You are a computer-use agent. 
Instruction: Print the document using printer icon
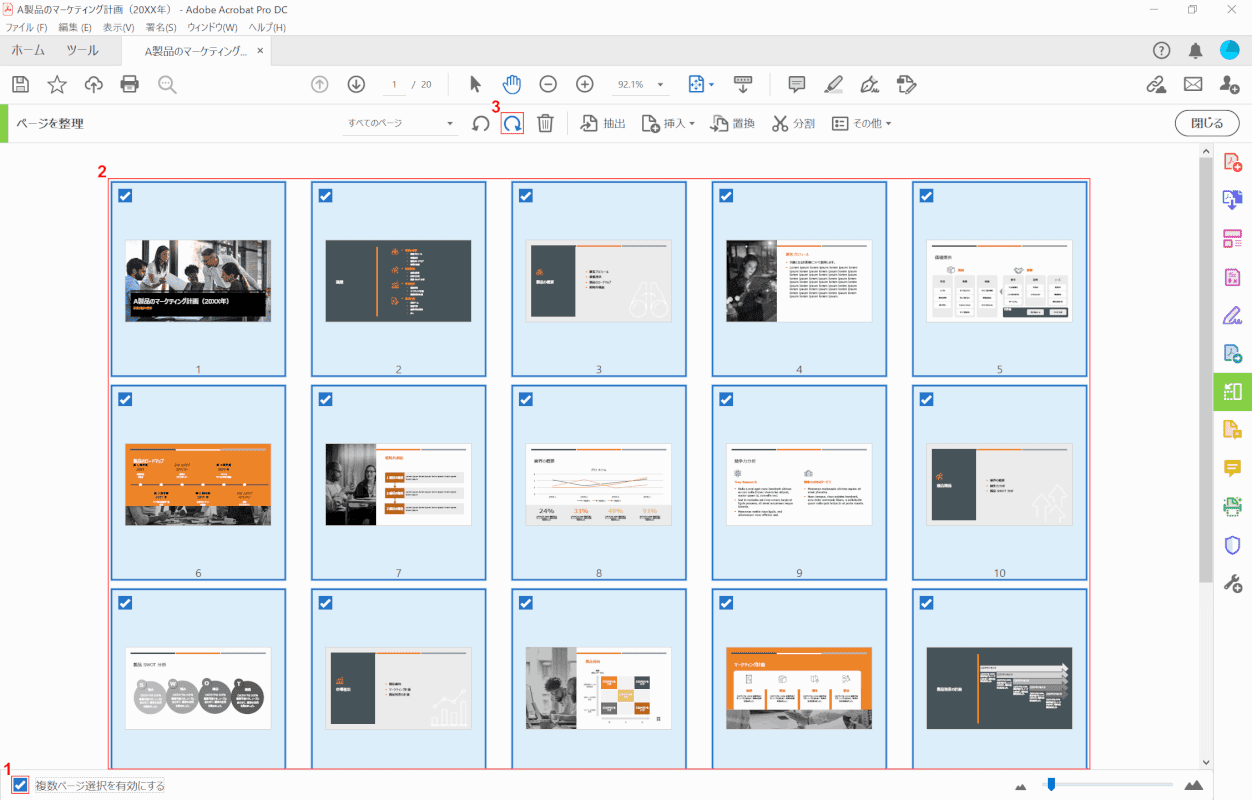[130, 85]
